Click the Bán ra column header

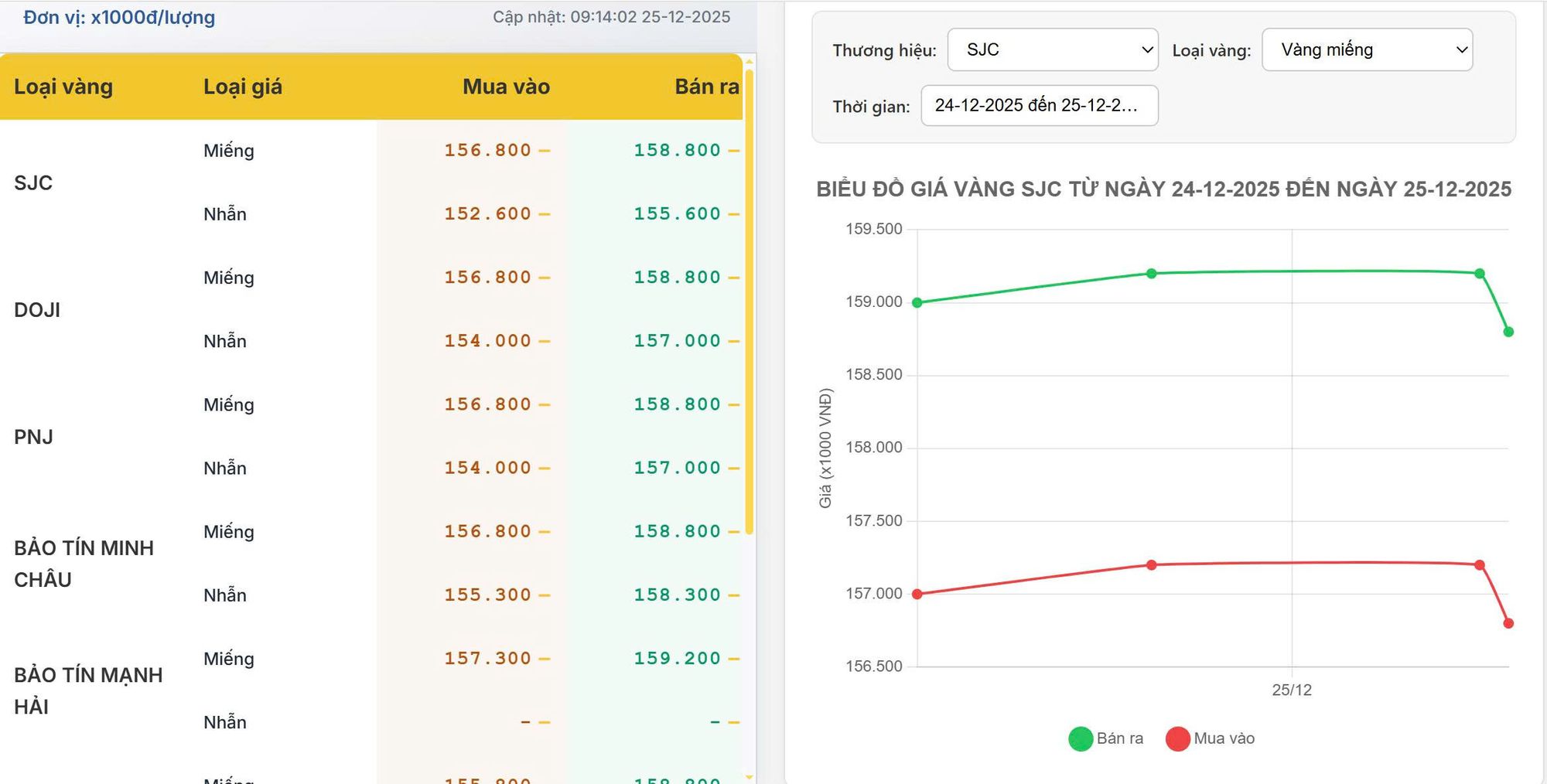coord(706,87)
